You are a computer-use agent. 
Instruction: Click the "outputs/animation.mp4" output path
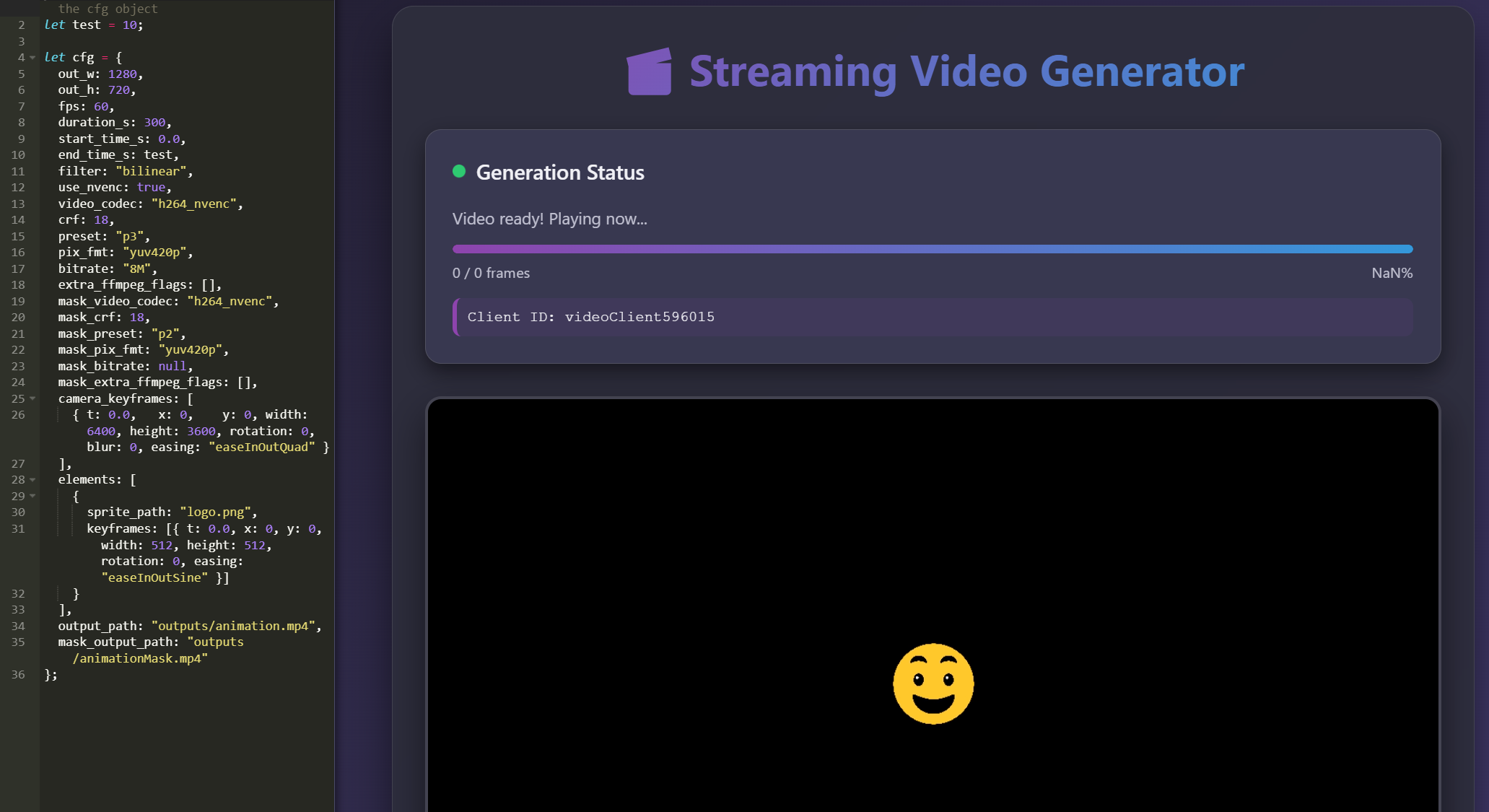233,626
